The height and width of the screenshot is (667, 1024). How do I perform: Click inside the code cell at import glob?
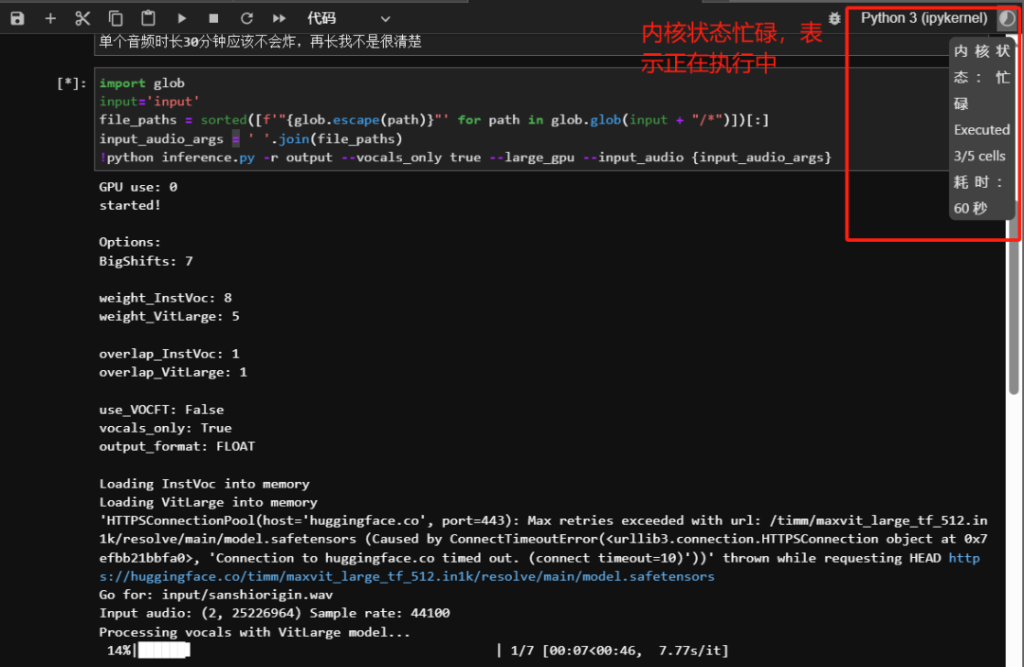tap(142, 83)
